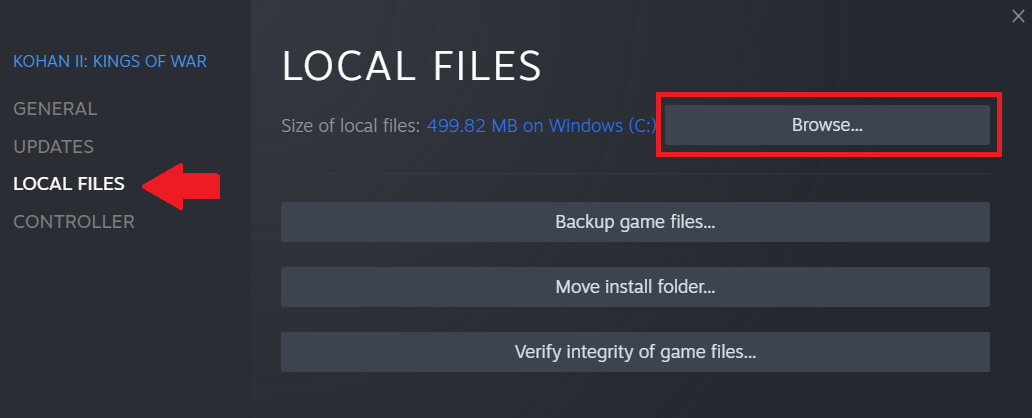Verify integrity of game files
This screenshot has height=418, width=1032.
click(635, 352)
